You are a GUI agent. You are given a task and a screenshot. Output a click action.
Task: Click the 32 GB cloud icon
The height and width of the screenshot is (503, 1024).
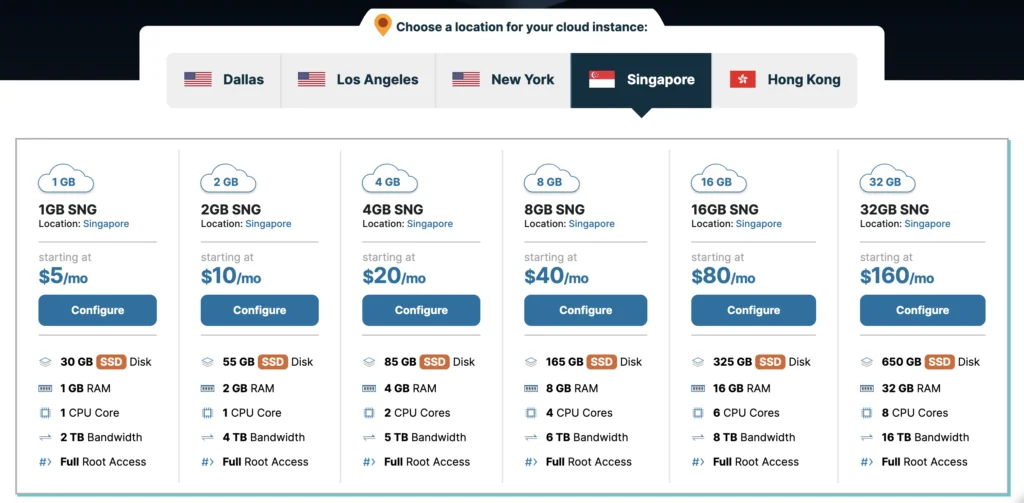pos(888,178)
